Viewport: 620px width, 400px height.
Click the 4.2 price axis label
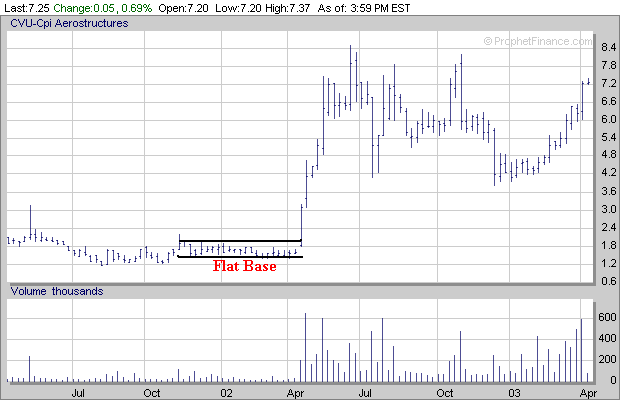[x=609, y=172]
